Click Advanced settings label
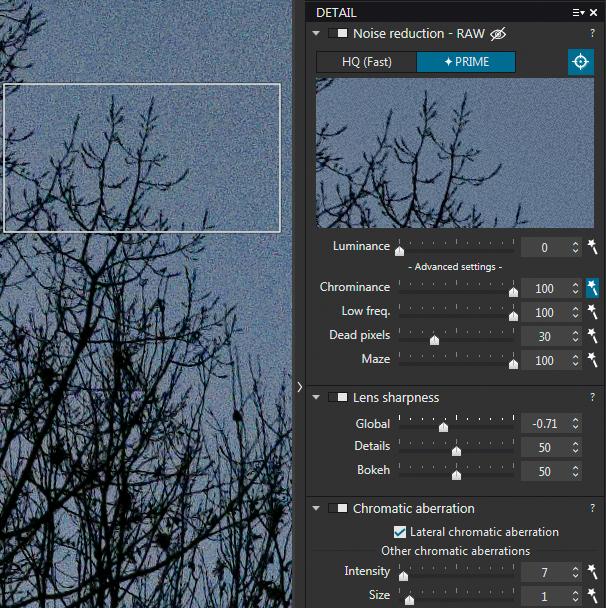This screenshot has width=606, height=608. pos(455,267)
